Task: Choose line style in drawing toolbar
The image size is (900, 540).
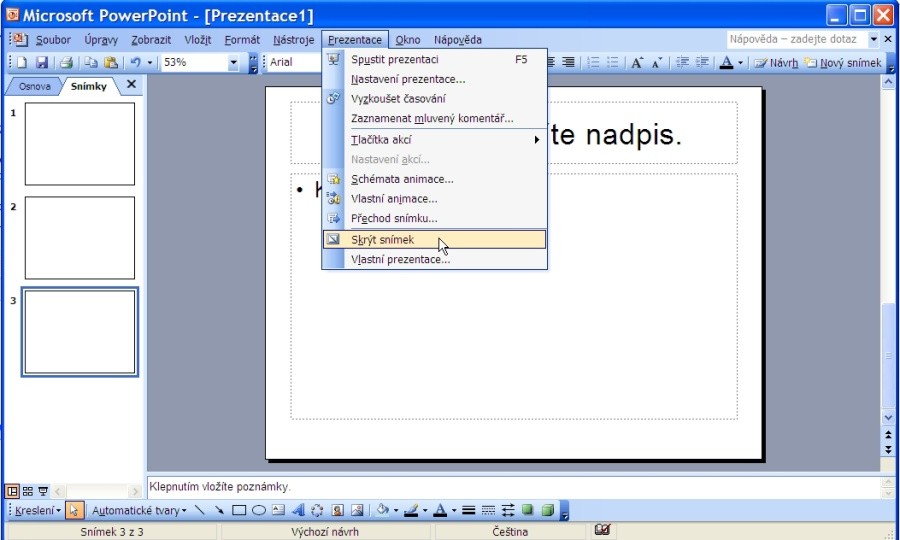Action: coord(468,510)
